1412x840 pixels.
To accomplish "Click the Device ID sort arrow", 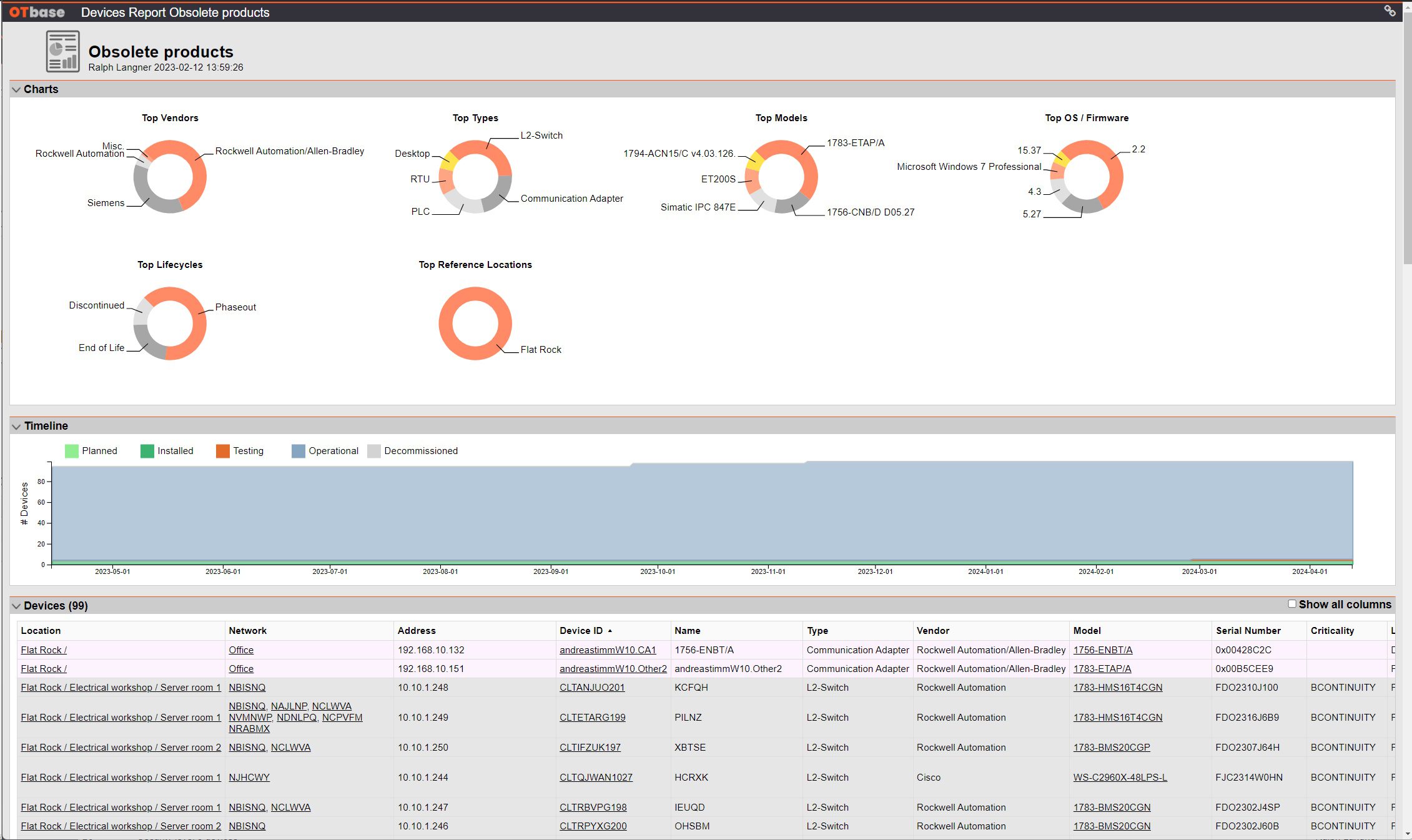I will (610, 631).
